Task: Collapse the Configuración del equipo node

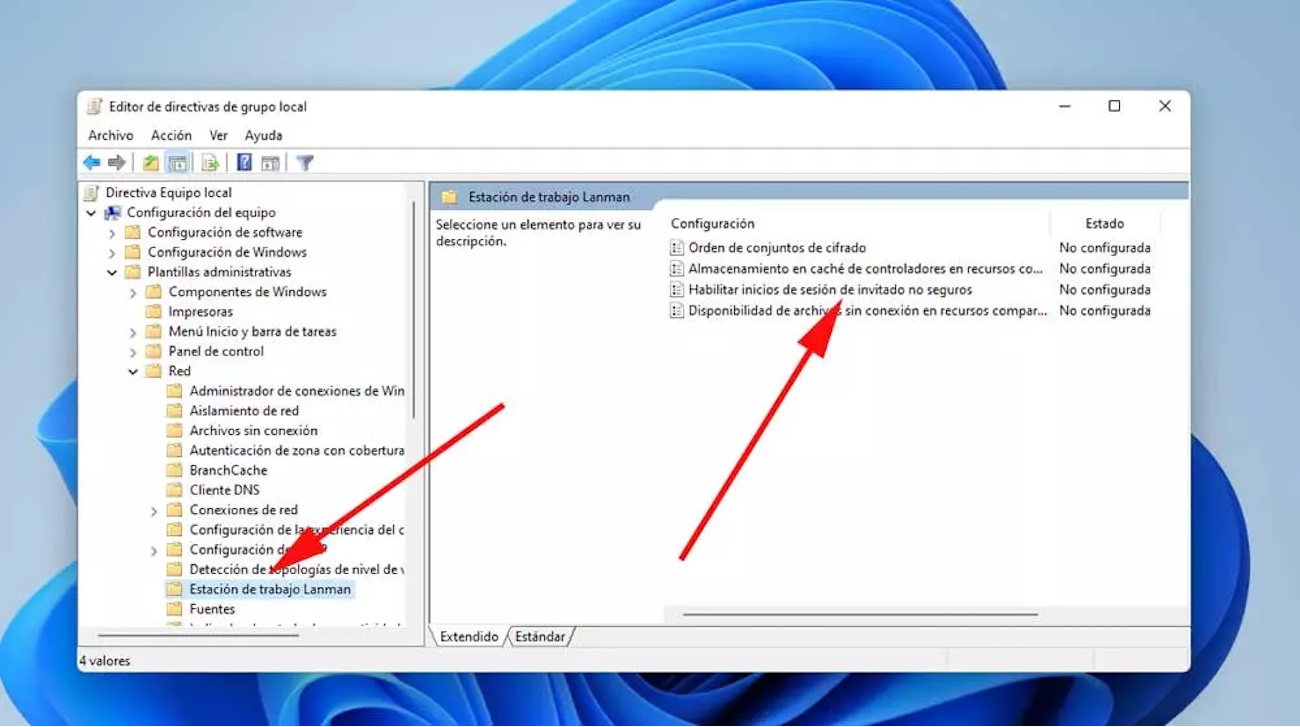Action: point(91,213)
